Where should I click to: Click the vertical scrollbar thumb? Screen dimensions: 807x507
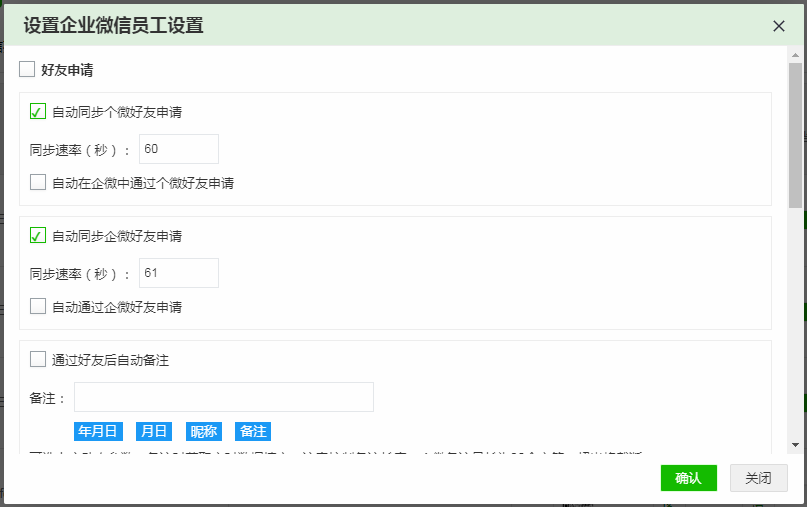click(795, 130)
